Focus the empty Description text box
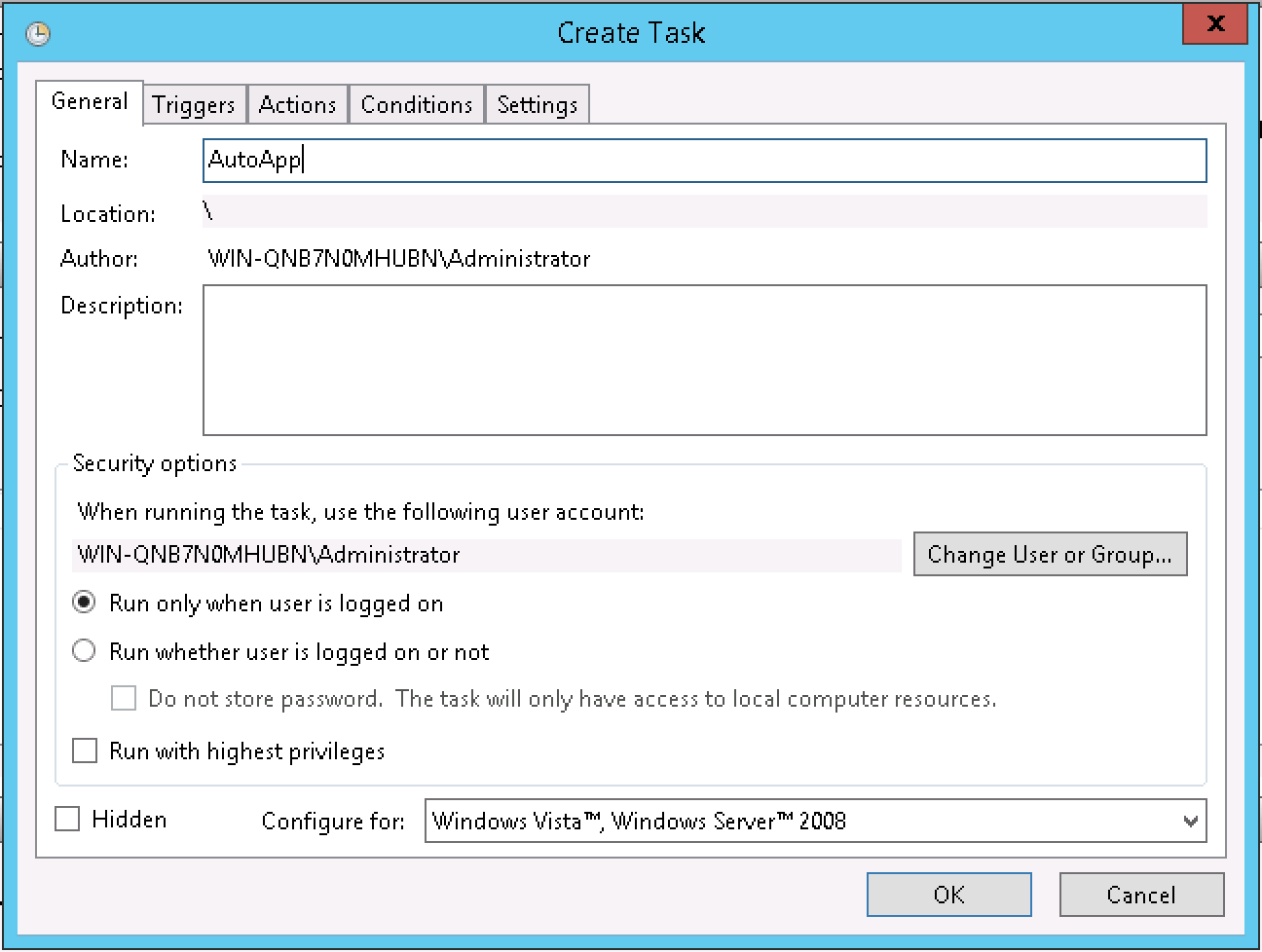The height and width of the screenshot is (952, 1262). tap(704, 359)
